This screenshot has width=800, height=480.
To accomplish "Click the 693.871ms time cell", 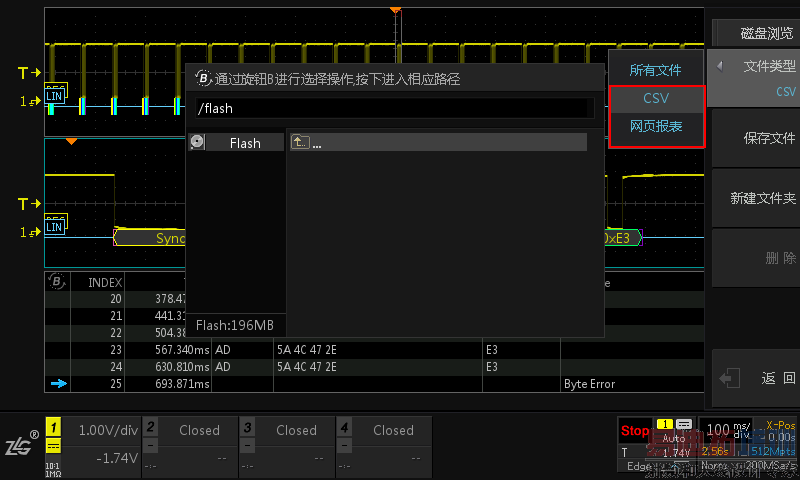I will [182, 384].
